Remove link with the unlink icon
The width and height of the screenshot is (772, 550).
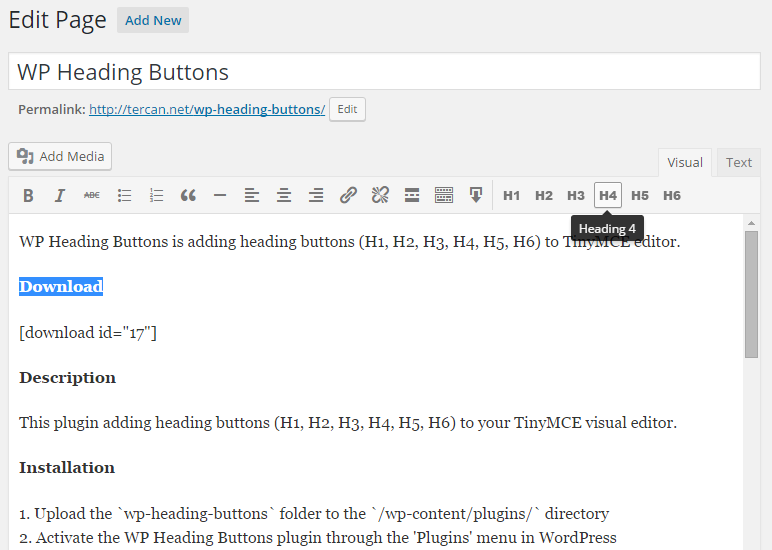(x=380, y=195)
